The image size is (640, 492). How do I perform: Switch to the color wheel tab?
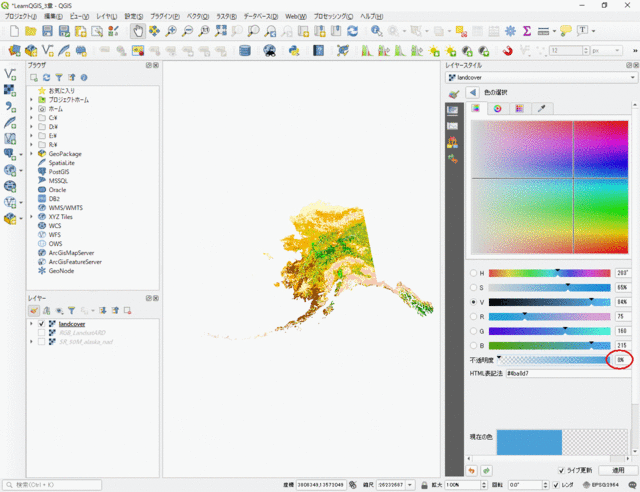point(497,109)
